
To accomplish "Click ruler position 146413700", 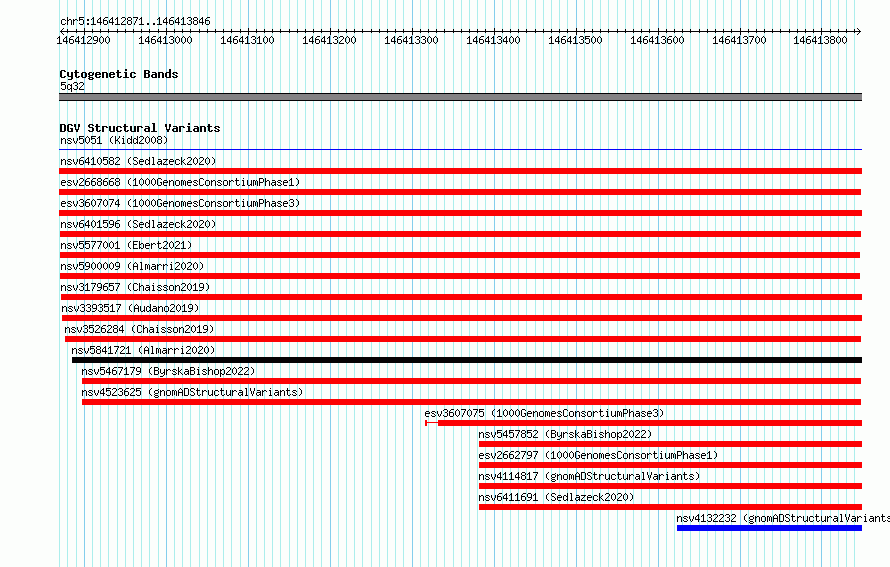I will click(739, 40).
